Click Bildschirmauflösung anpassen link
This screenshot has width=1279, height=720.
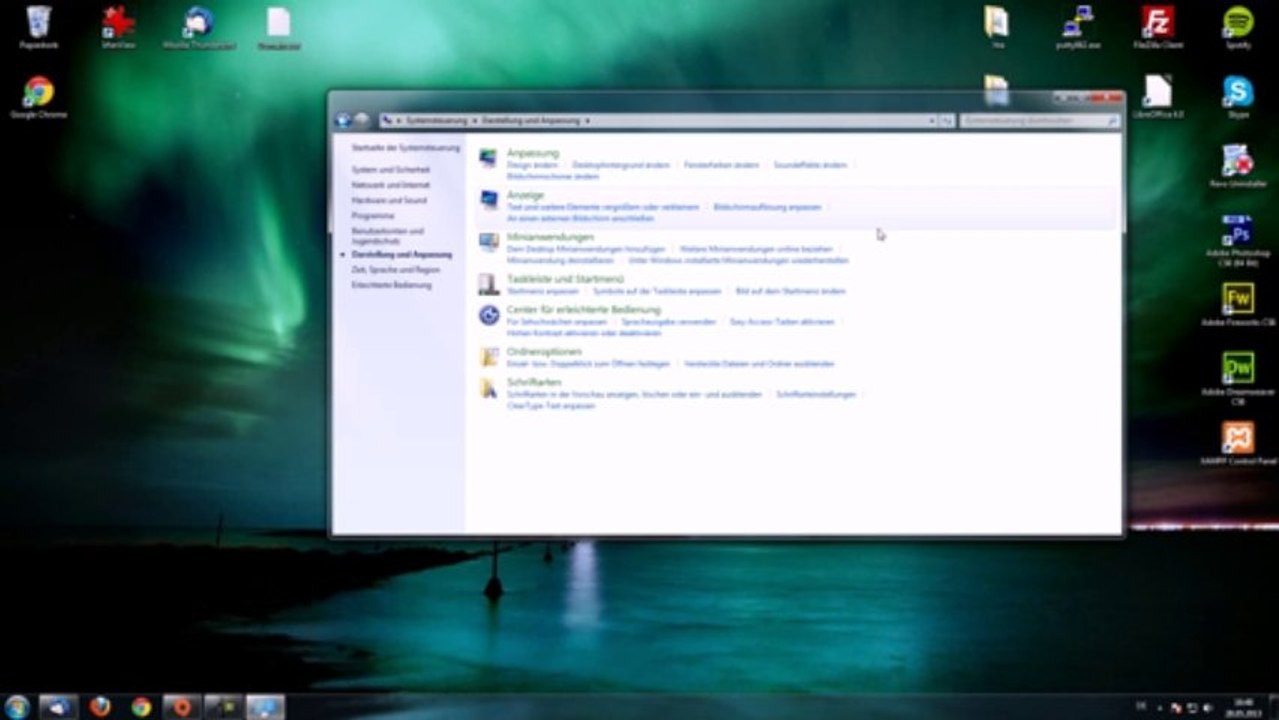(767, 207)
